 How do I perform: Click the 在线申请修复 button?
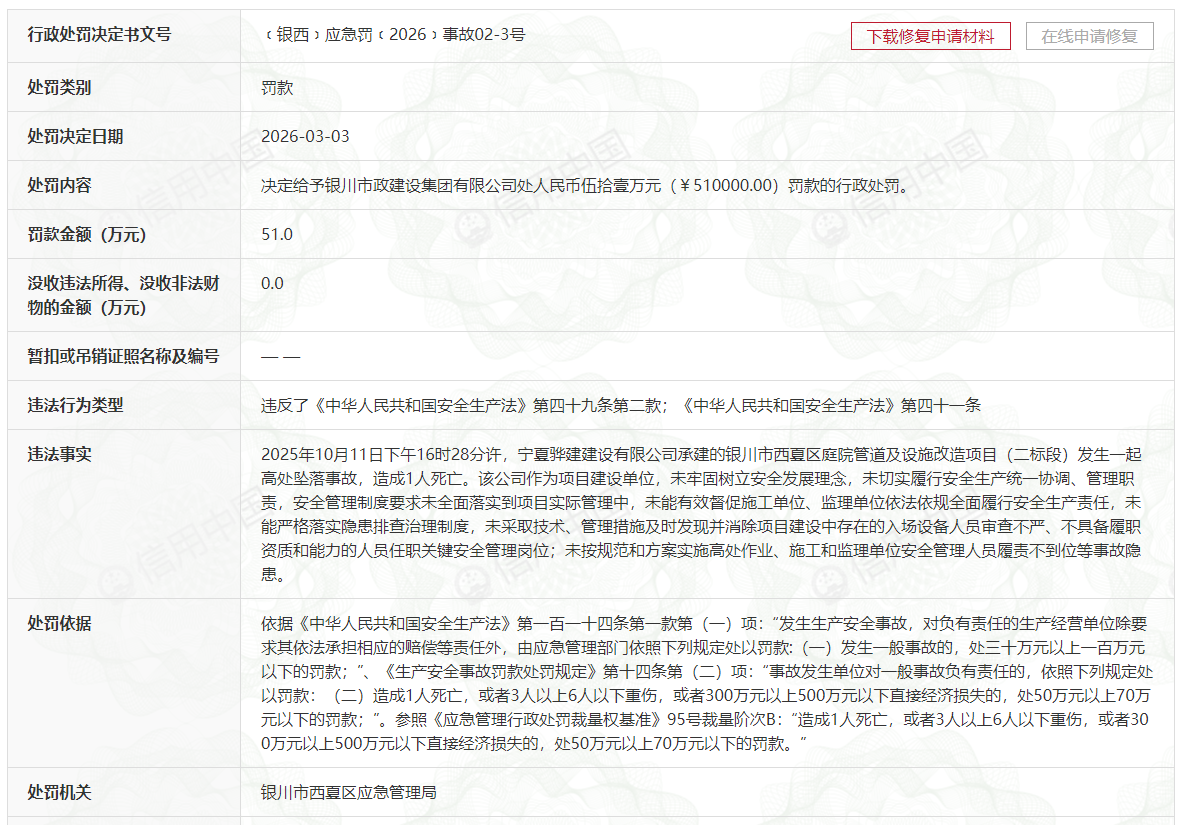(1089, 36)
